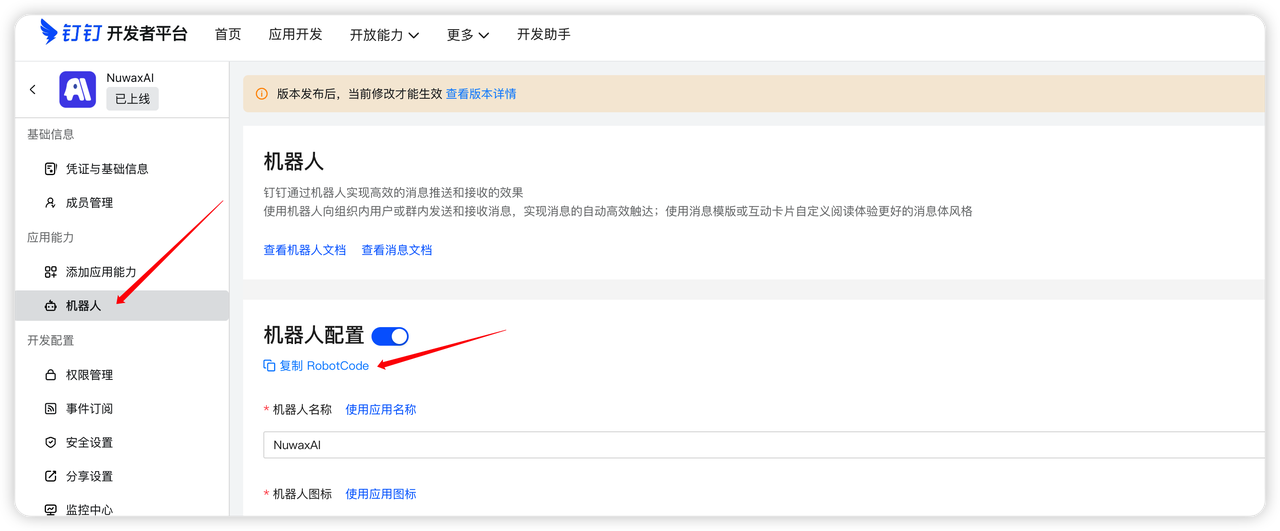Click the monitor icon beside 监控中心
1280x531 pixels.
[x=51, y=510]
